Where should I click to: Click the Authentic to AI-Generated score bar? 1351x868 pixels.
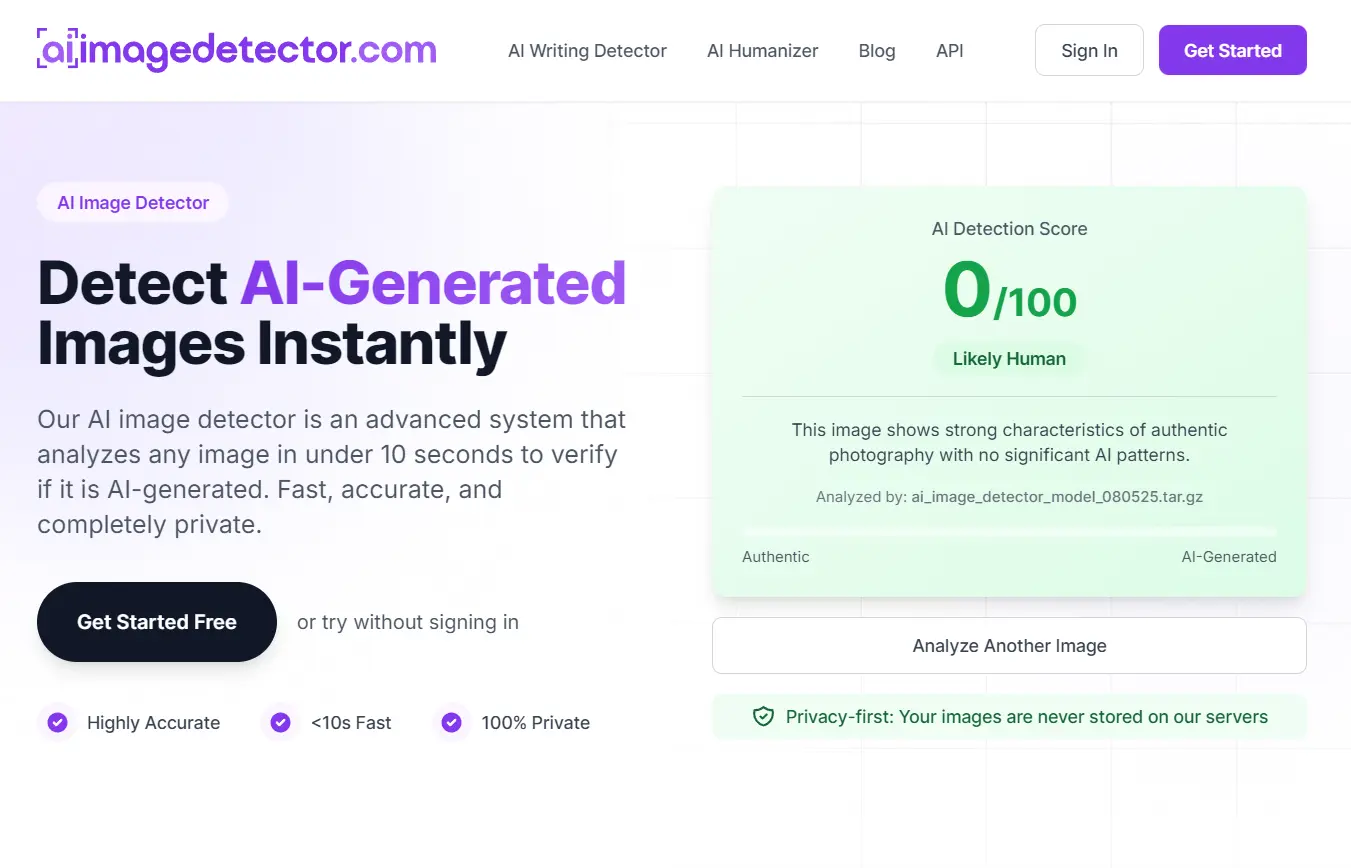(x=1009, y=531)
